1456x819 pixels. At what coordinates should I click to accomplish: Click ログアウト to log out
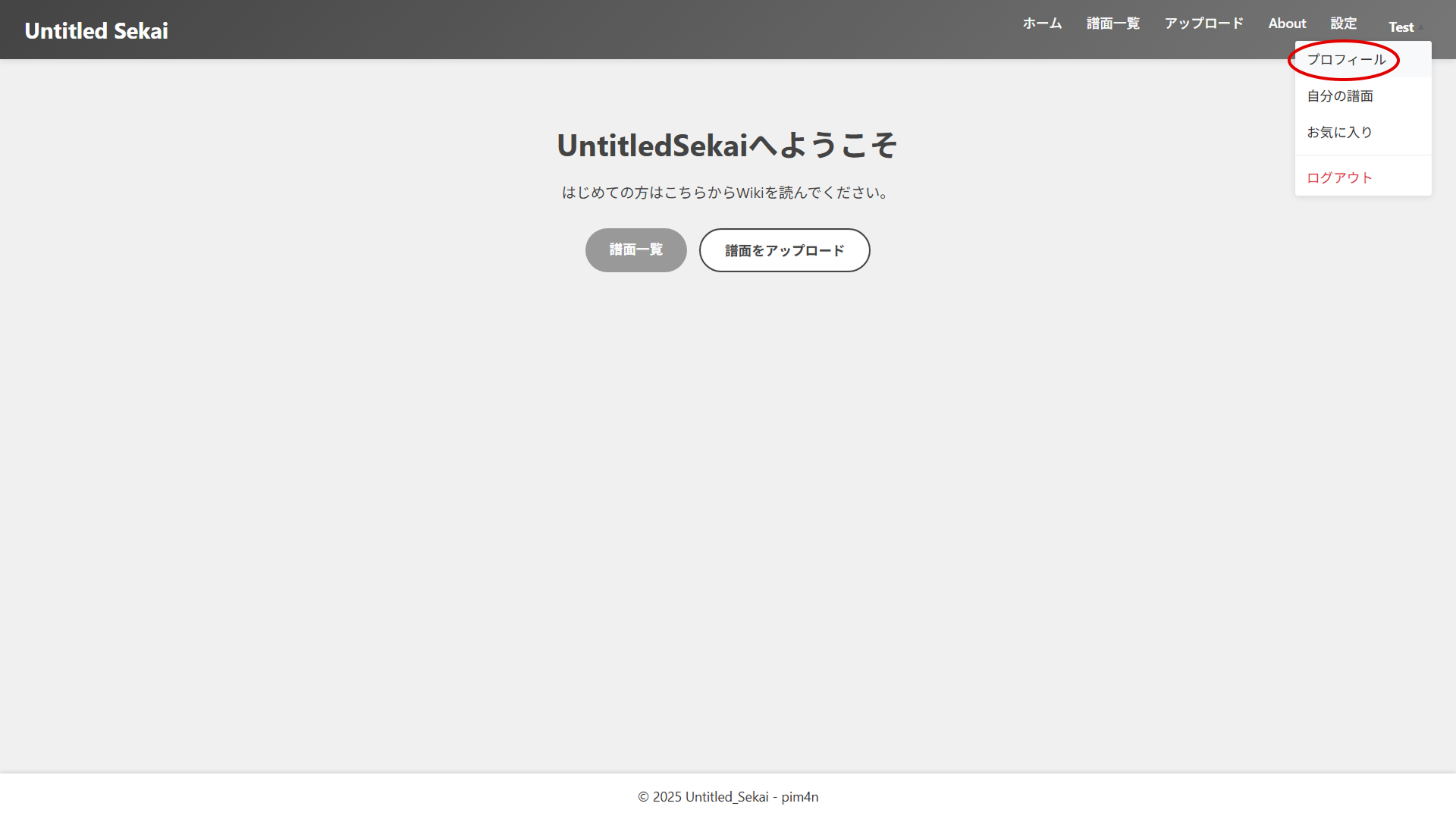click(x=1338, y=177)
